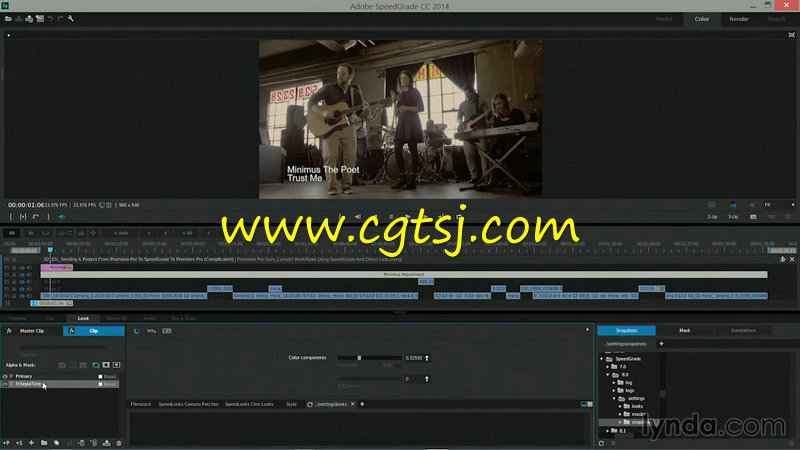Click the snapshot camera icon right of viewer

[x=753, y=217]
